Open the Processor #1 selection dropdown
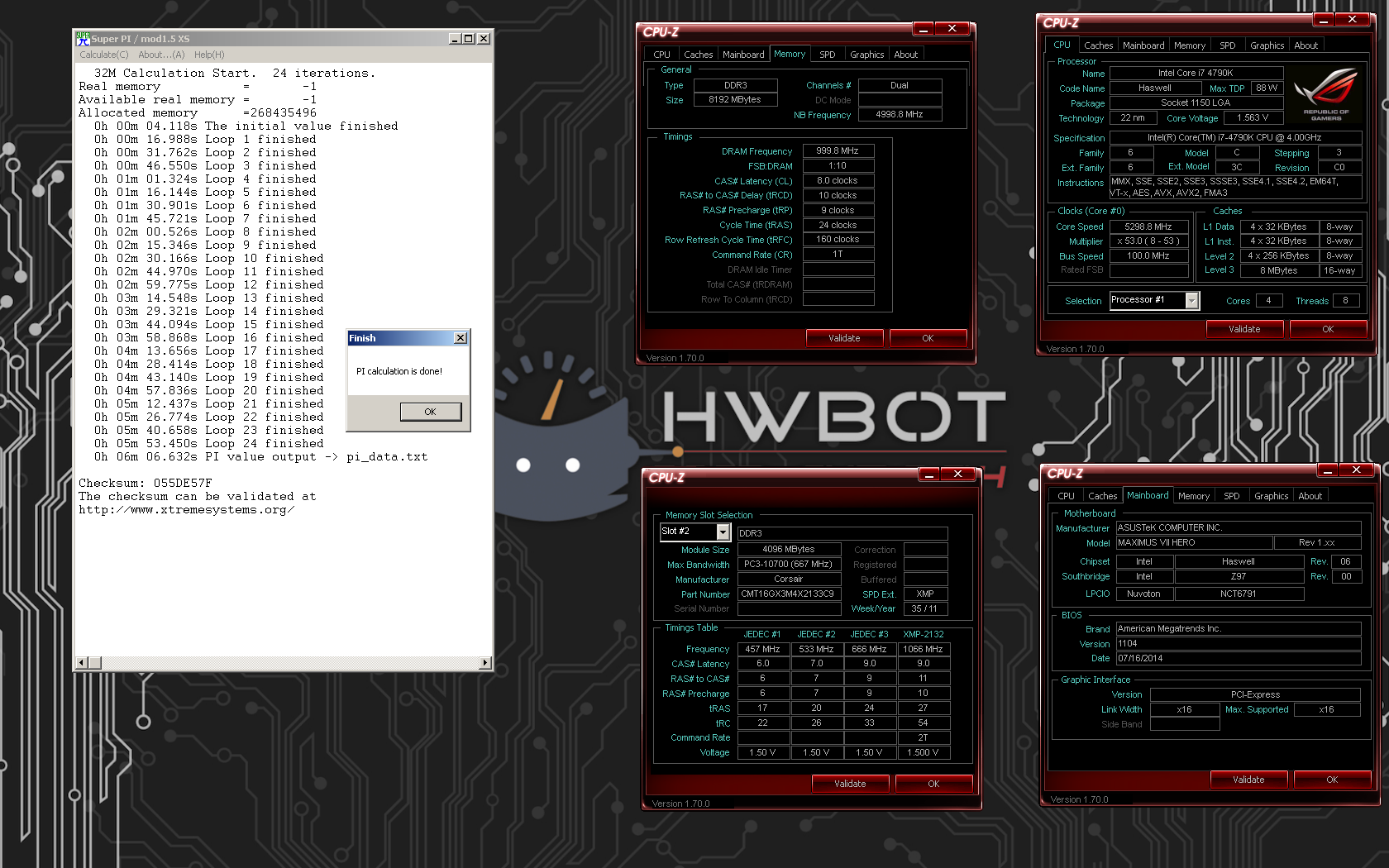The height and width of the screenshot is (868, 1389). point(1191,301)
